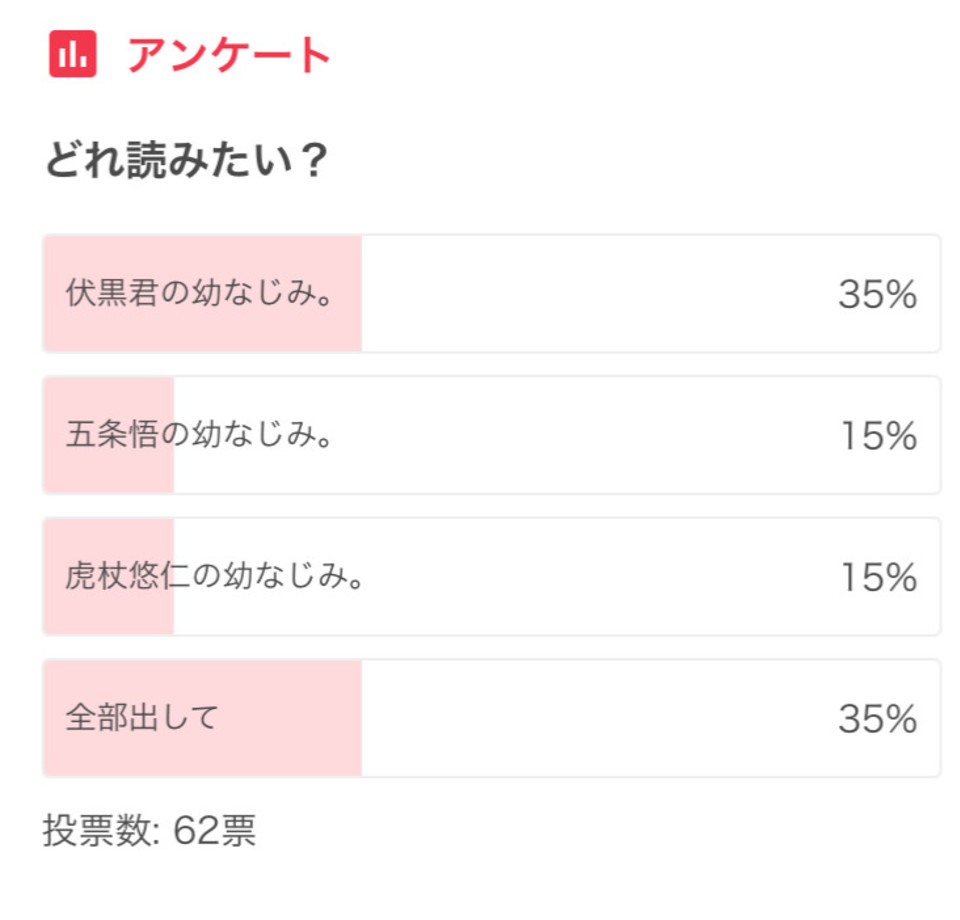Click the どれ読みたい？ question title
Image resolution: width=960 pixels, height=920 pixels.
pyautogui.click(x=187, y=159)
